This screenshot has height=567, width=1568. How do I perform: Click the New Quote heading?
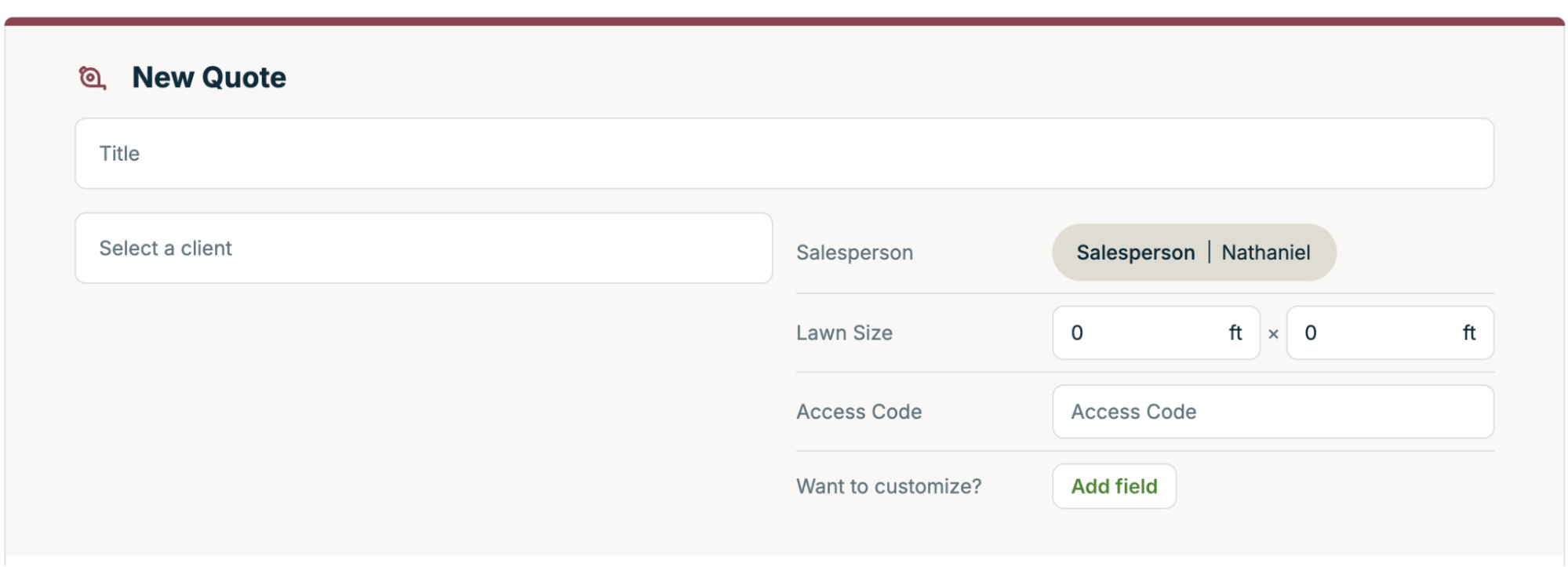(x=209, y=78)
